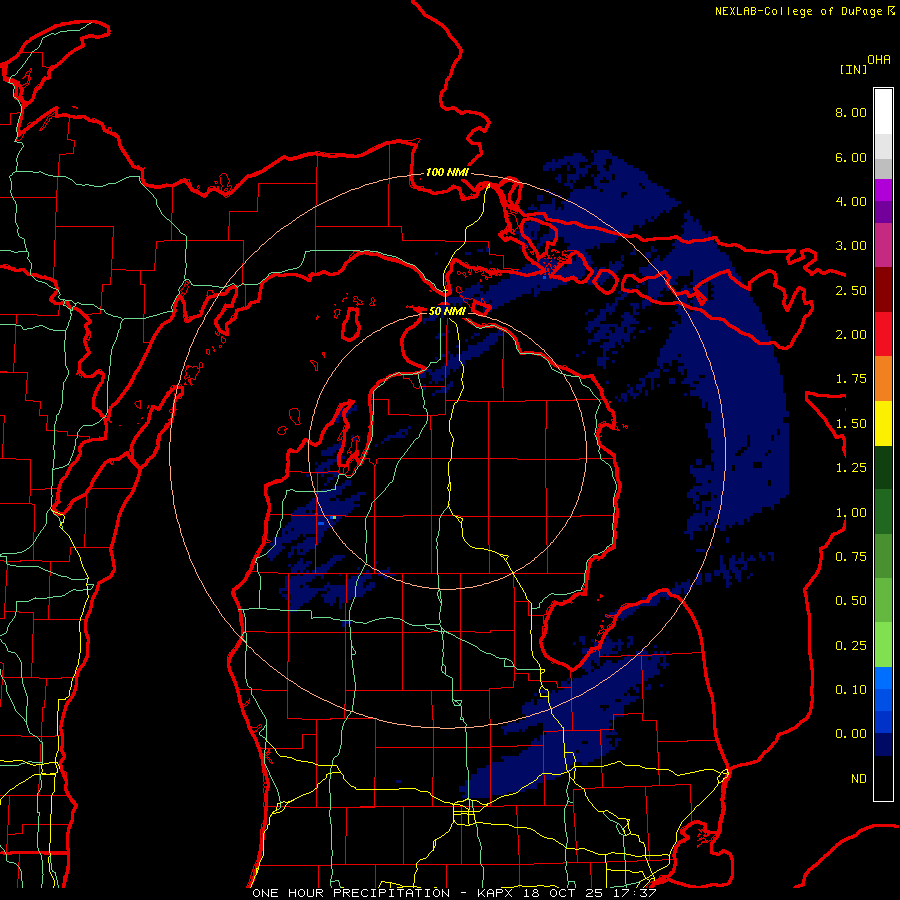Image resolution: width=900 pixels, height=900 pixels.
Task: Select the ND no-data legend label
Action: click(859, 779)
